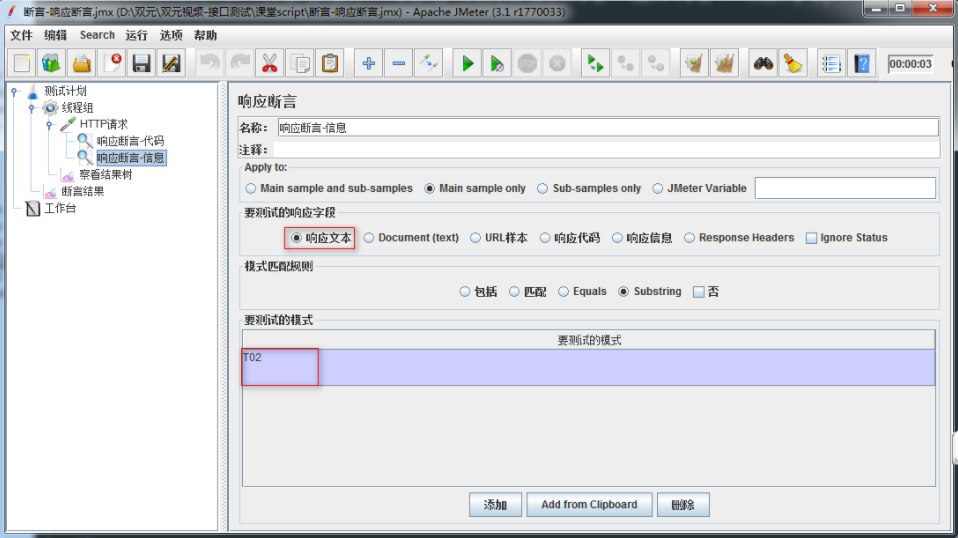Screen dimensions: 958x538
Task: Click the T02 pattern row
Action: pos(588,368)
